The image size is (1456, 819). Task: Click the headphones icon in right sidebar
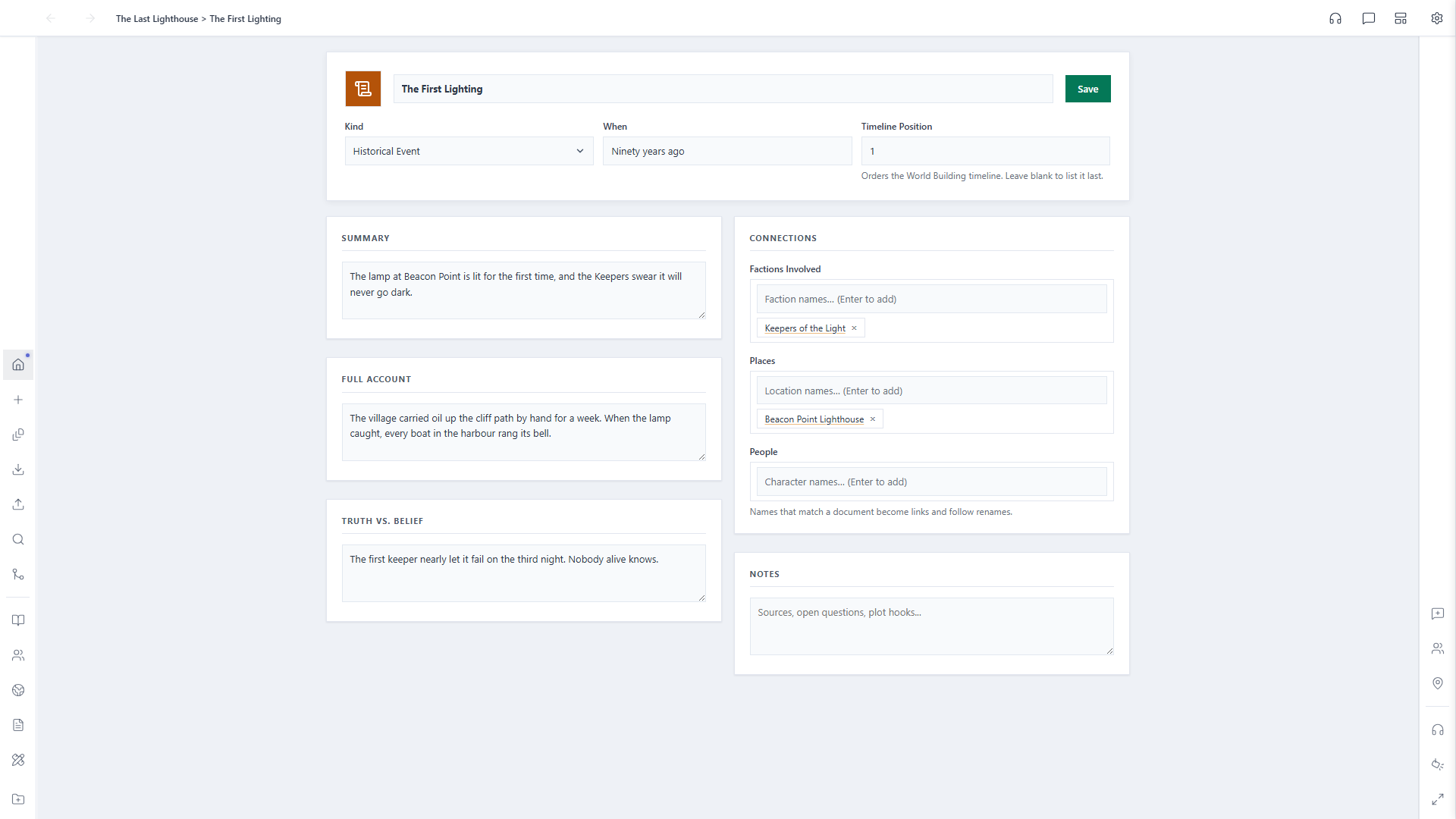pos(1438,730)
